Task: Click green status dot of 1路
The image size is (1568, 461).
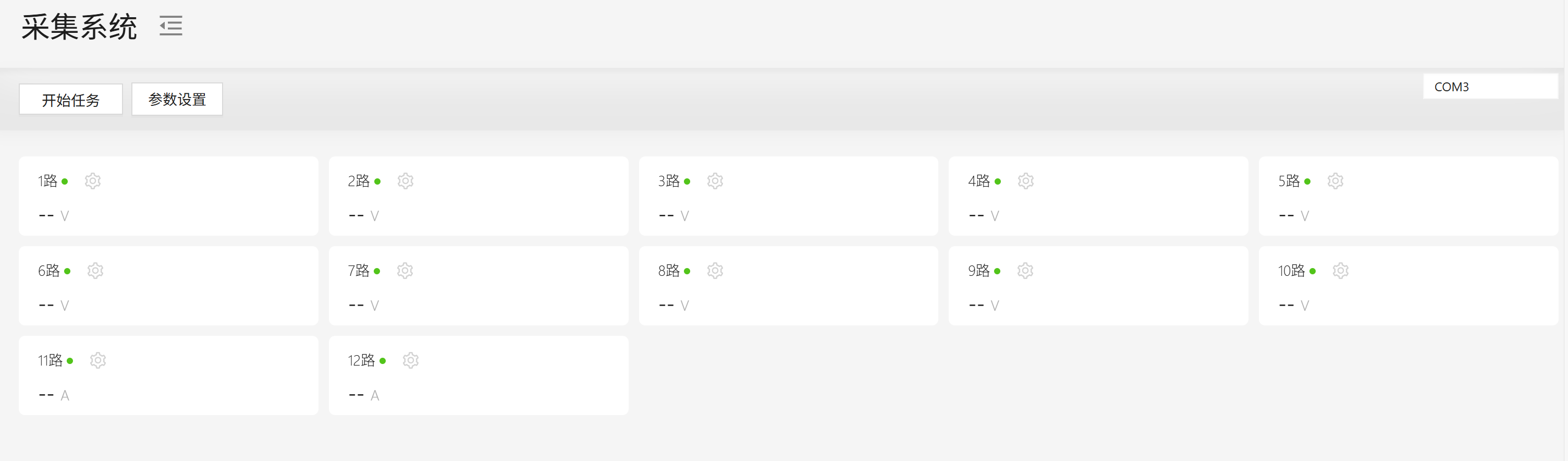Action: click(x=65, y=181)
